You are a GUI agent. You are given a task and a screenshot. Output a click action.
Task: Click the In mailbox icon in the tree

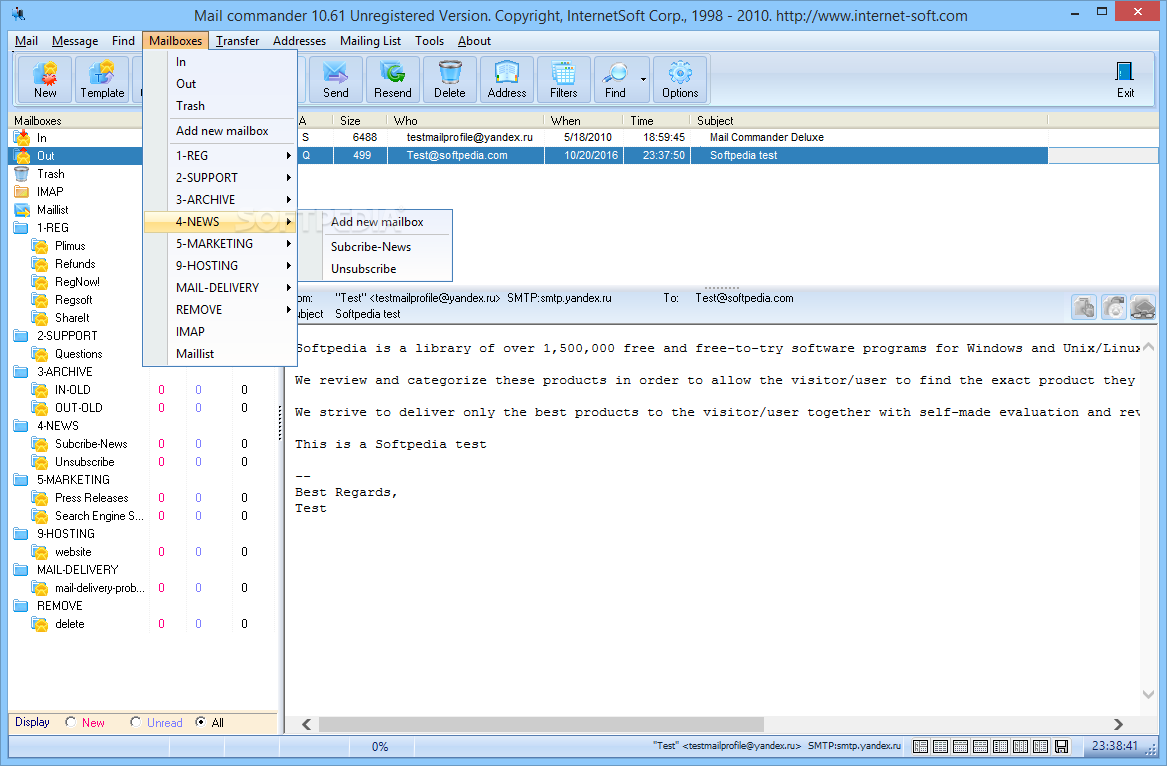pos(22,138)
